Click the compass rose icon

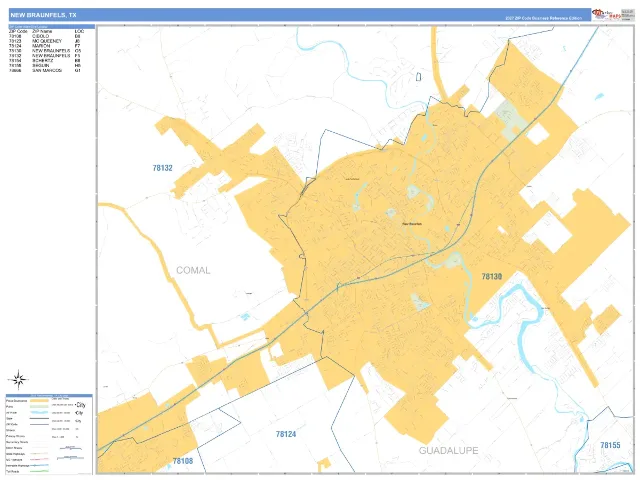click(18, 380)
